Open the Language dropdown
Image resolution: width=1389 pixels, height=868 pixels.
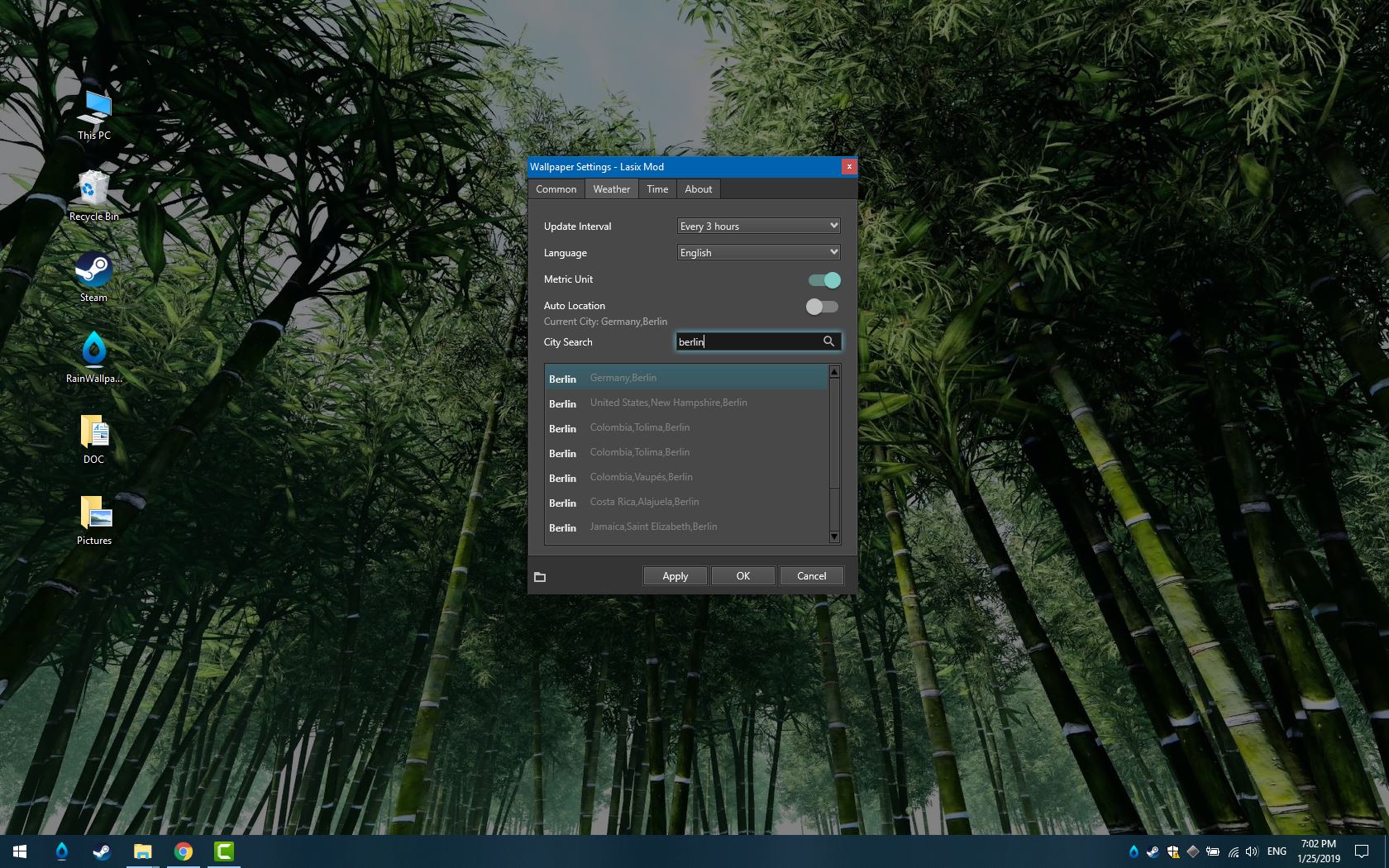click(757, 252)
